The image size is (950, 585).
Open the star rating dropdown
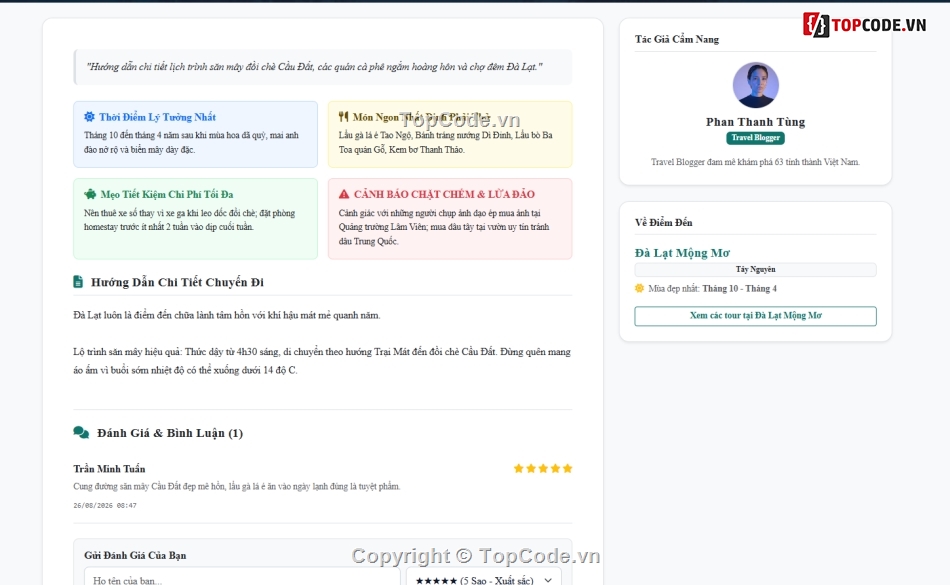[x=483, y=579]
